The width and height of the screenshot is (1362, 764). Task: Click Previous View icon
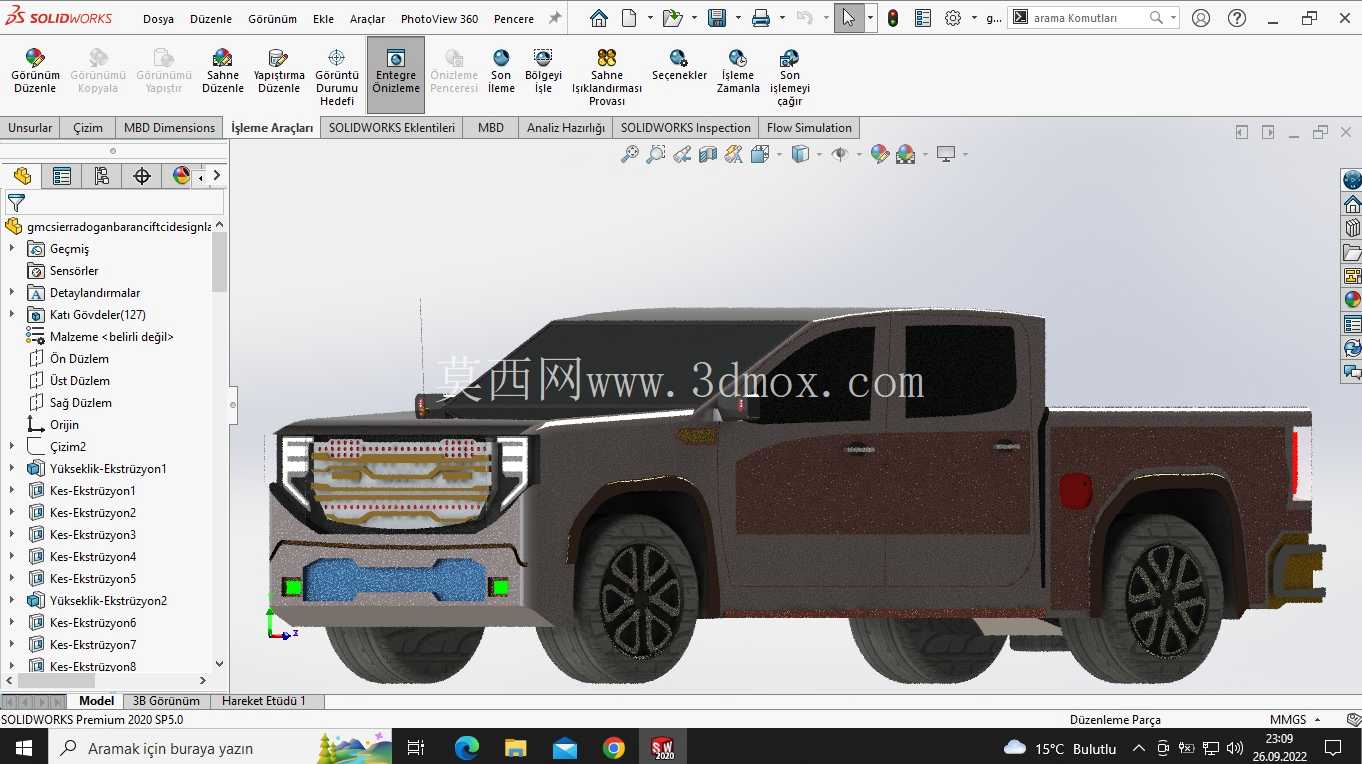coord(682,154)
